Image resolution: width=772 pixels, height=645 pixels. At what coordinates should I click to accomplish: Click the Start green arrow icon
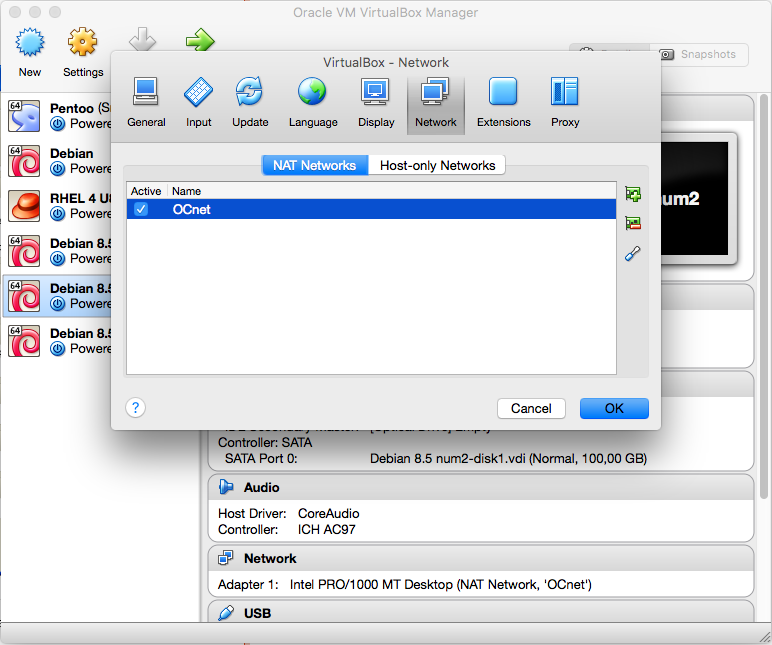[x=200, y=40]
